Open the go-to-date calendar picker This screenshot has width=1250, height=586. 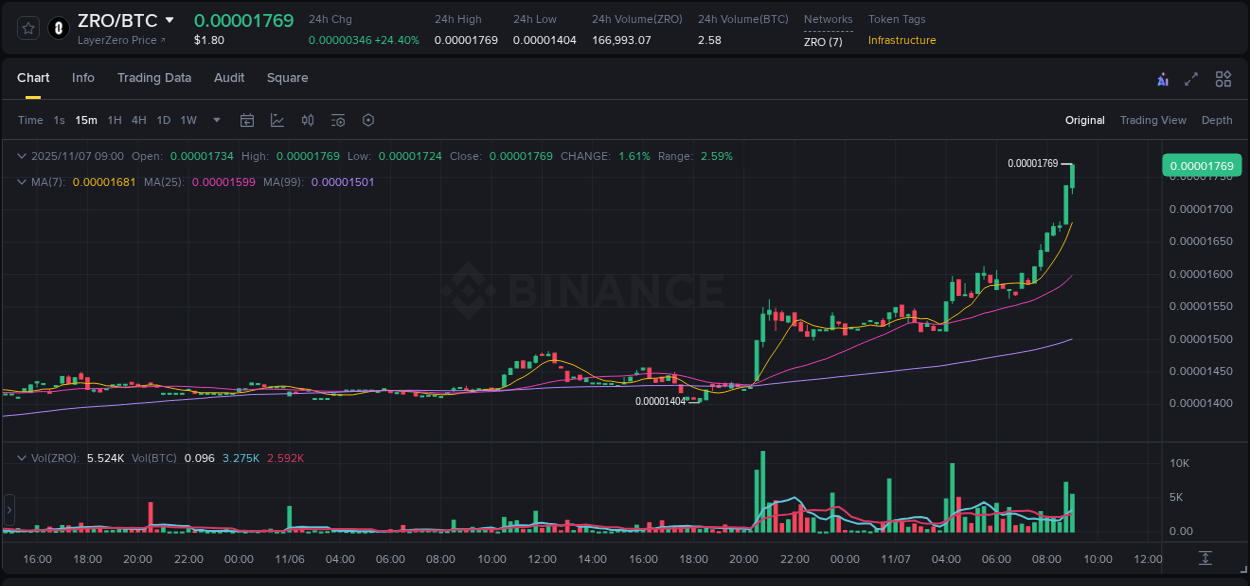click(x=247, y=120)
